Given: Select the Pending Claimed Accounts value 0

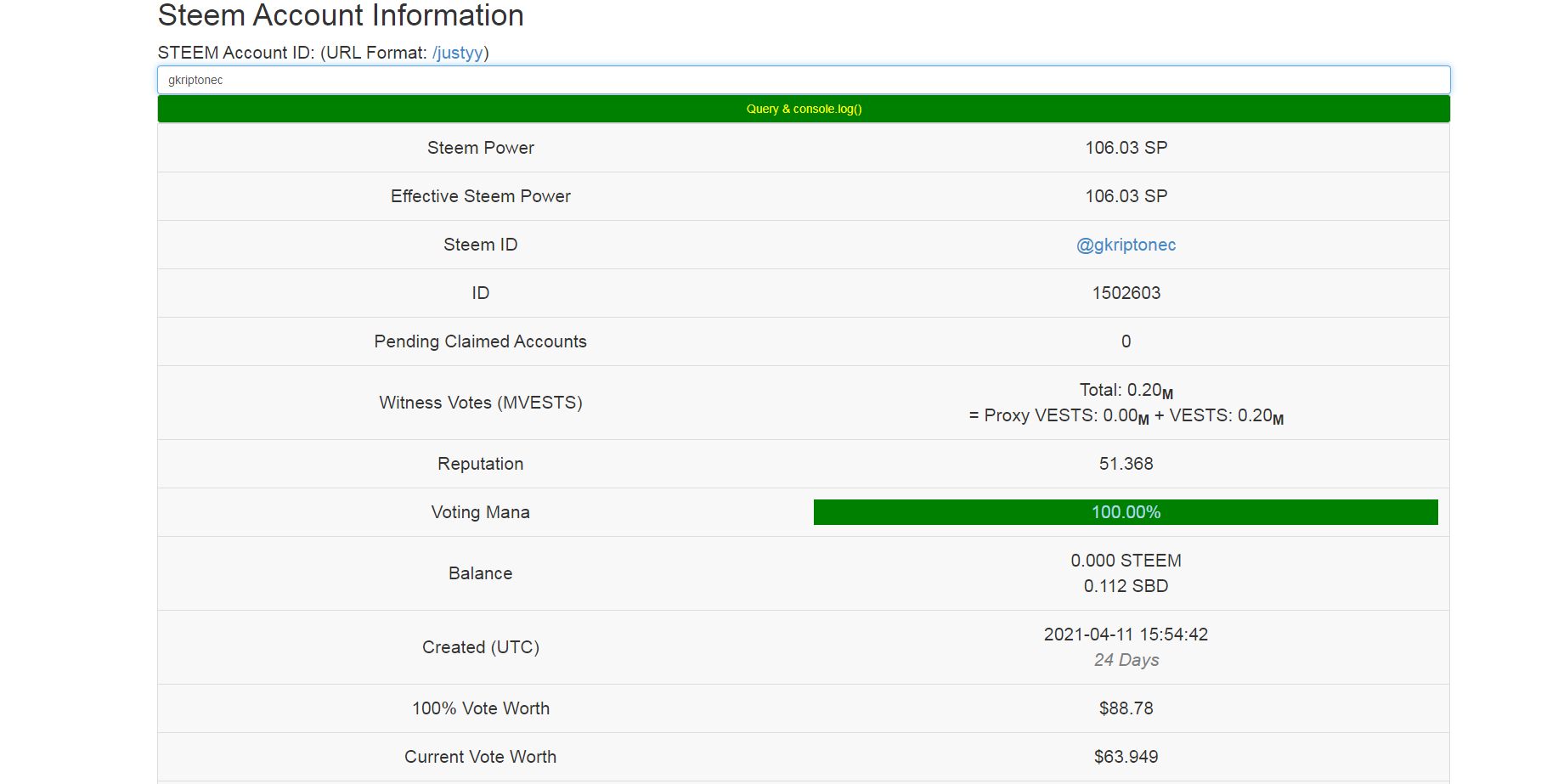Looking at the screenshot, I should coord(1126,341).
